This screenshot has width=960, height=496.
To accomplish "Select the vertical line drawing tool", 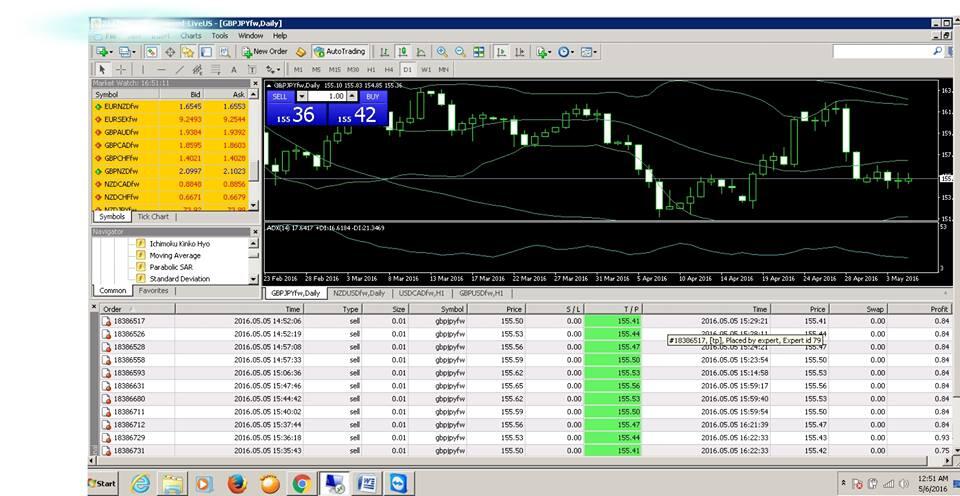I will click(x=143, y=69).
